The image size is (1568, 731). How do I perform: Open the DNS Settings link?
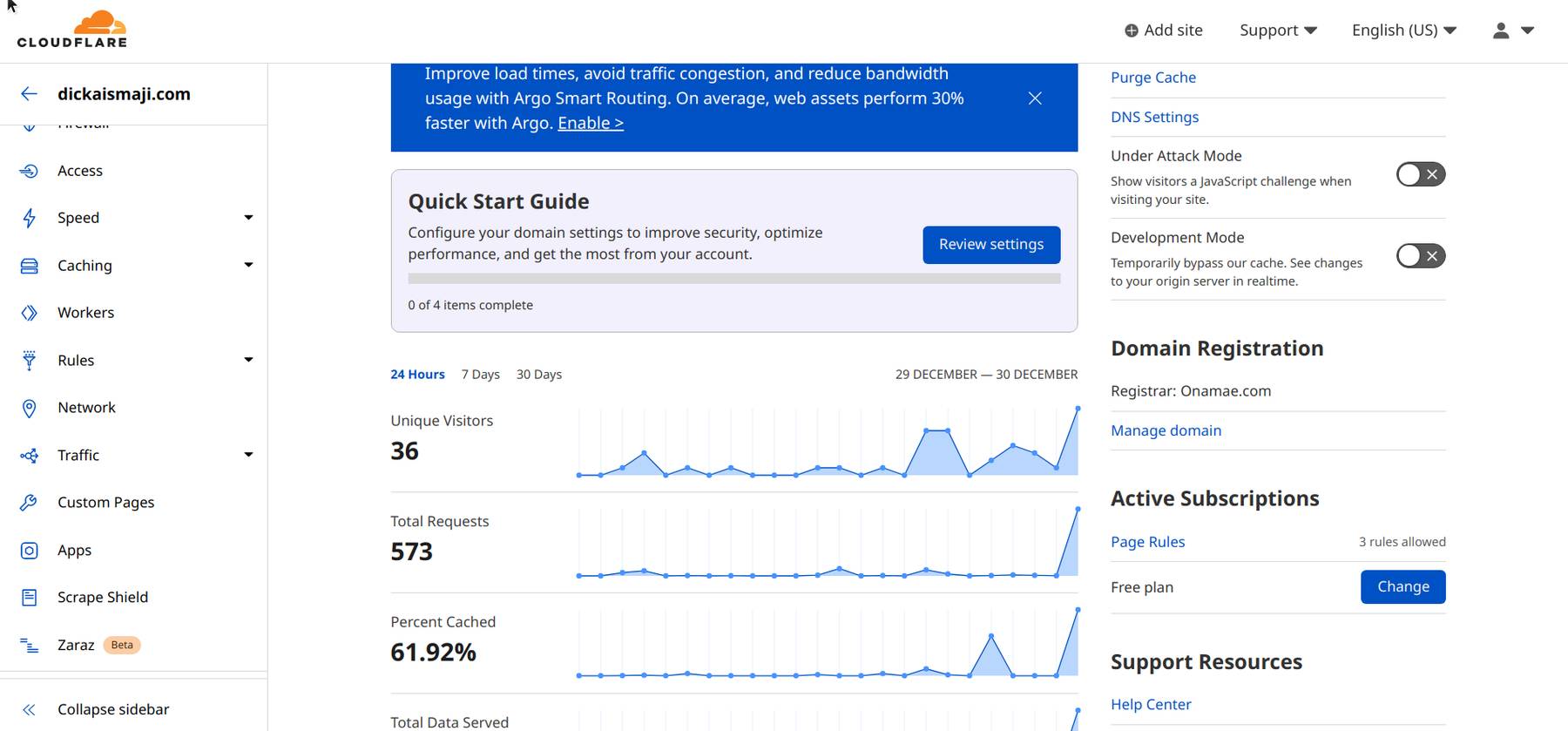click(x=1154, y=117)
